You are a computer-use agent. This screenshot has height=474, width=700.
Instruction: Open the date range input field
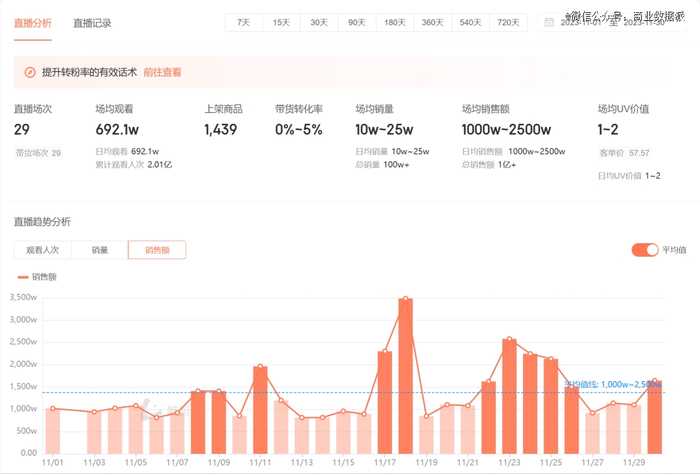612,22
